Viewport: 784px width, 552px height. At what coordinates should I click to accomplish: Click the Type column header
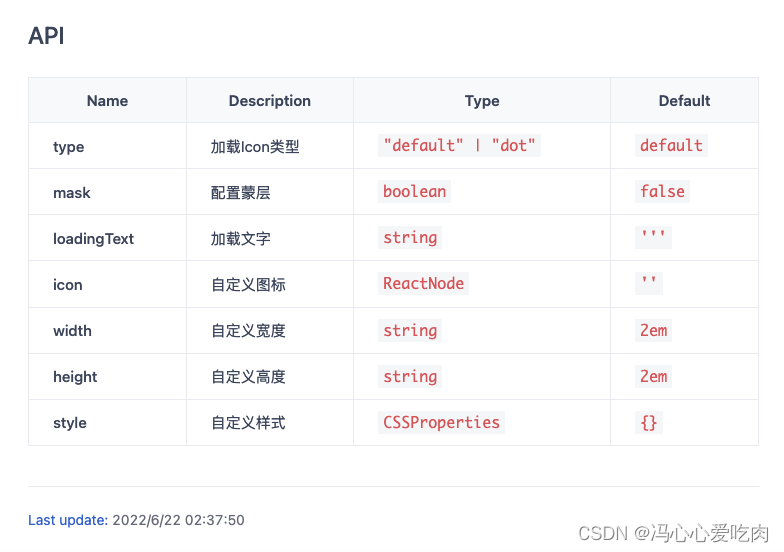(x=482, y=101)
